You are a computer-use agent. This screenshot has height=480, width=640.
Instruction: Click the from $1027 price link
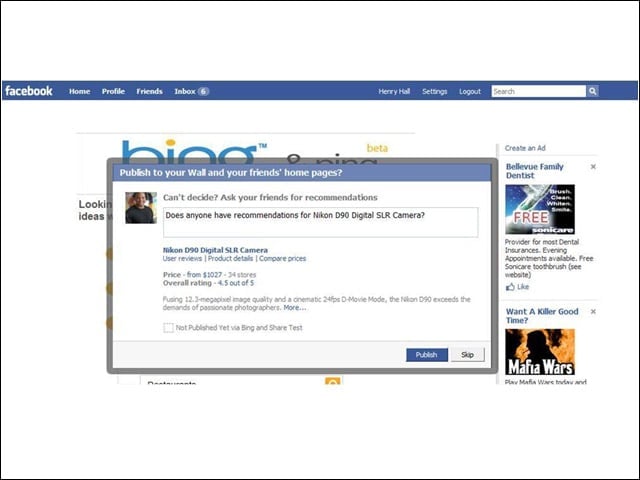click(x=204, y=275)
